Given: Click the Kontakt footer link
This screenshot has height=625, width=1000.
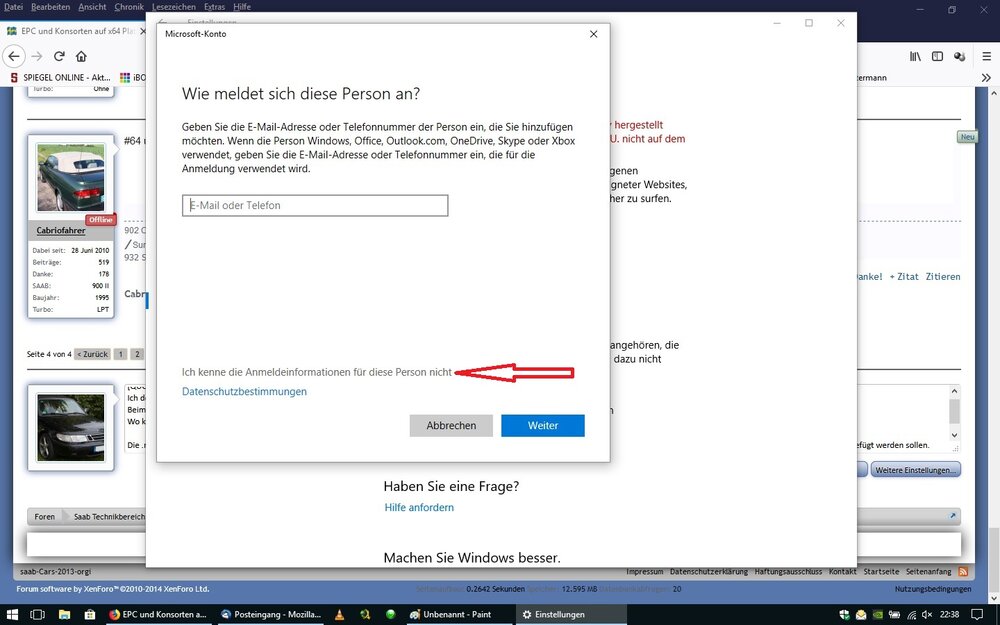Looking at the screenshot, I should pos(842,572).
